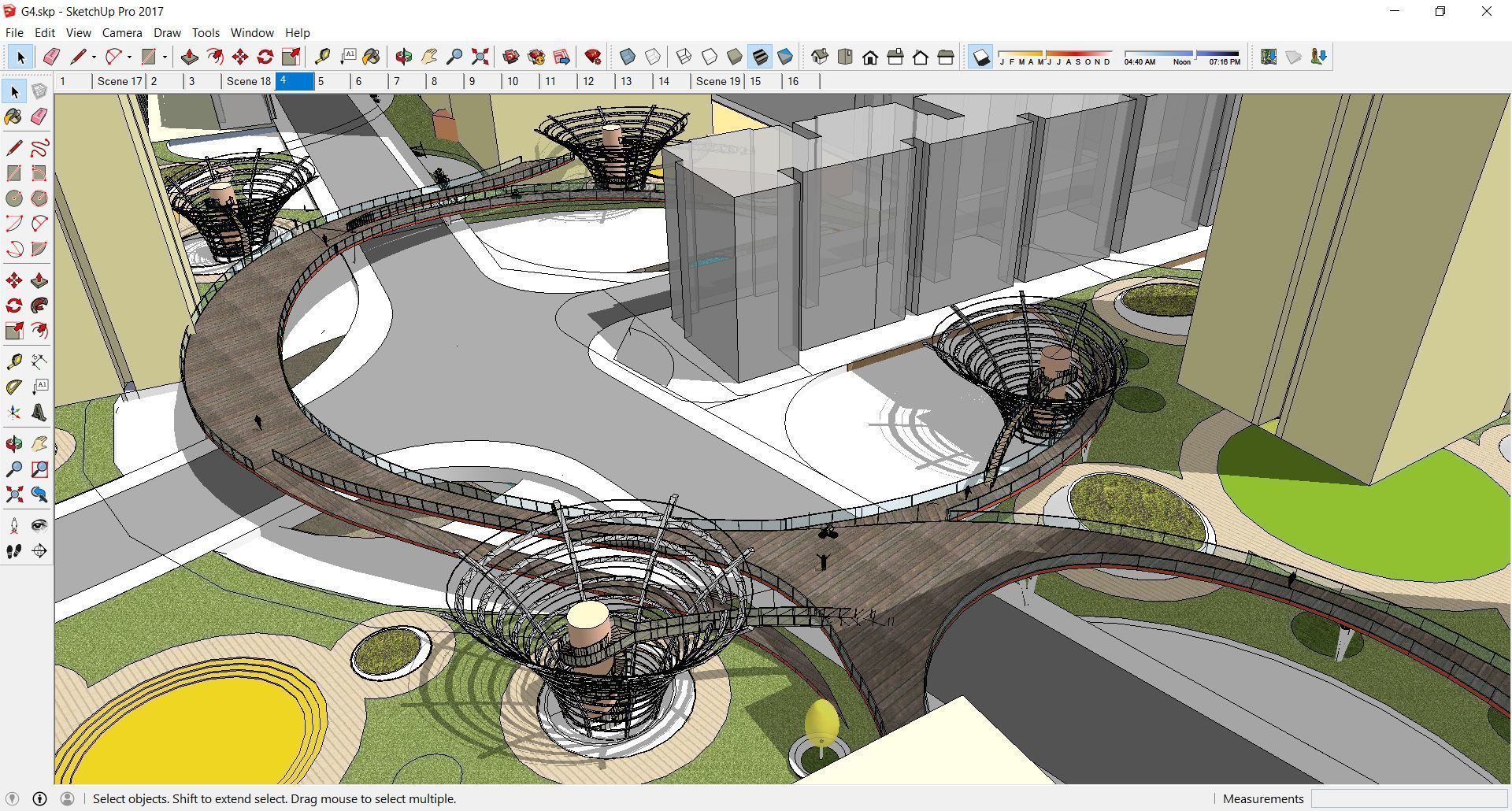Click the help info button in the status bar
This screenshot has width=1512, height=811.
coord(39,798)
